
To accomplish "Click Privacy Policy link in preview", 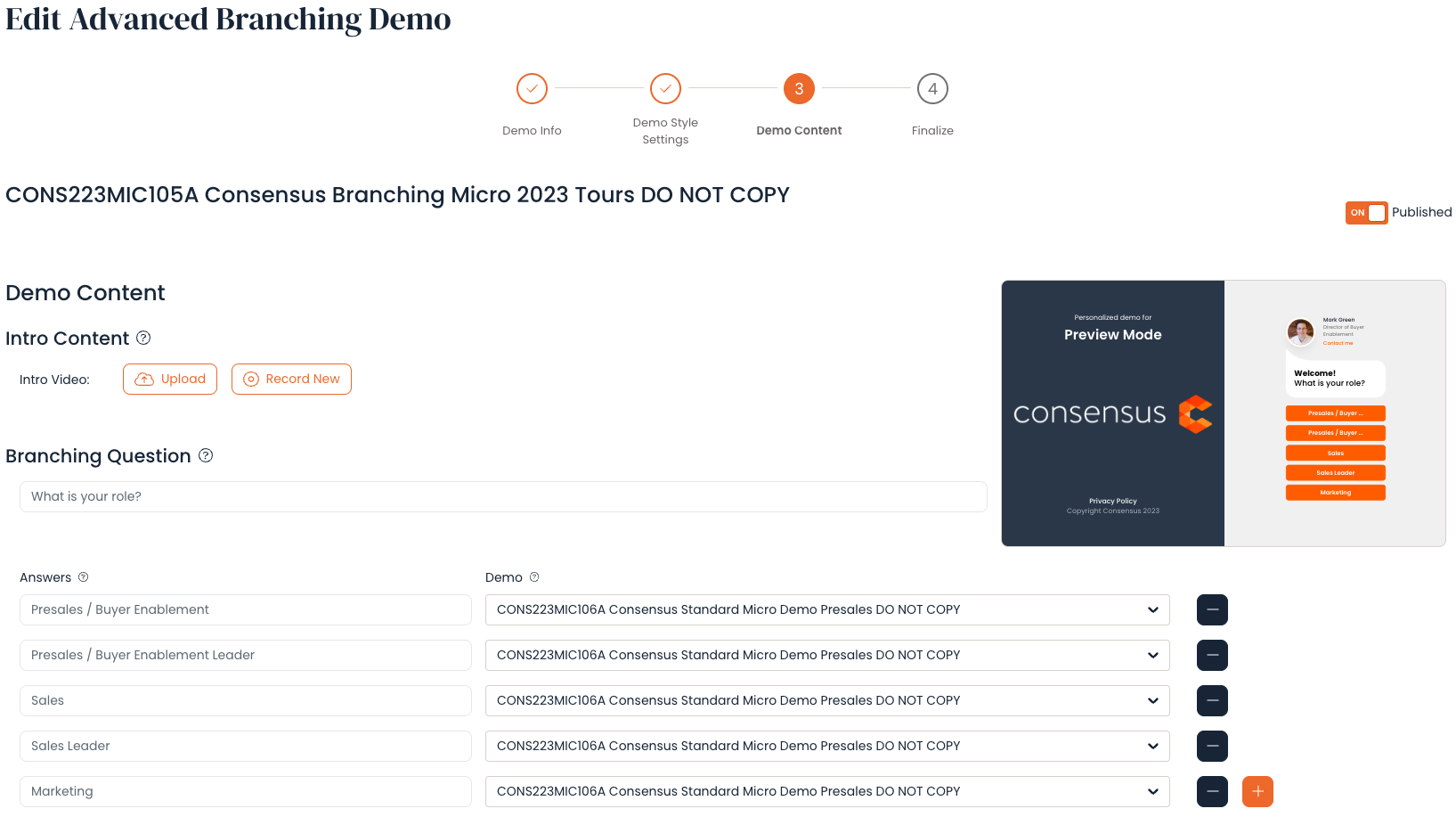I will (x=1113, y=501).
